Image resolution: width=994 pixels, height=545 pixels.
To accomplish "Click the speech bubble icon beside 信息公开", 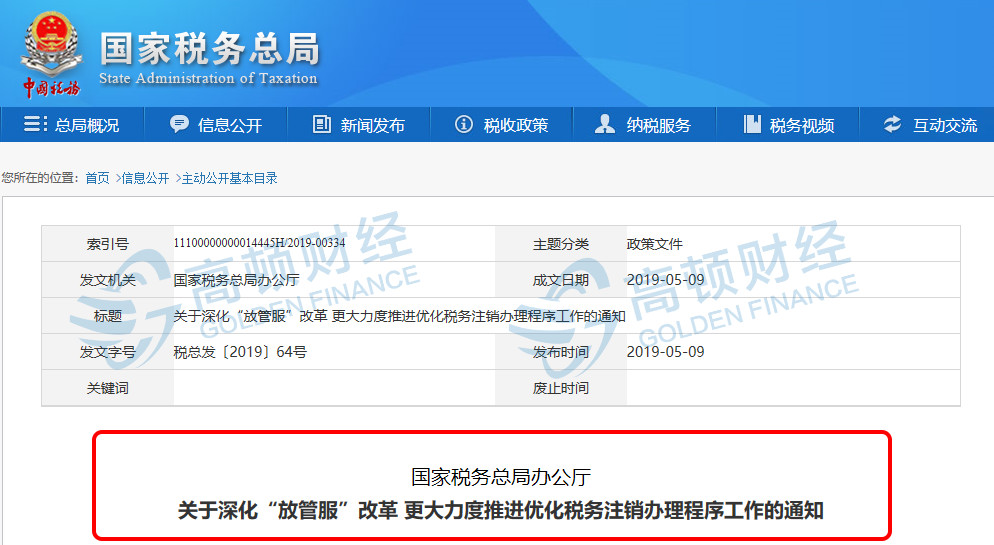I will pos(179,124).
